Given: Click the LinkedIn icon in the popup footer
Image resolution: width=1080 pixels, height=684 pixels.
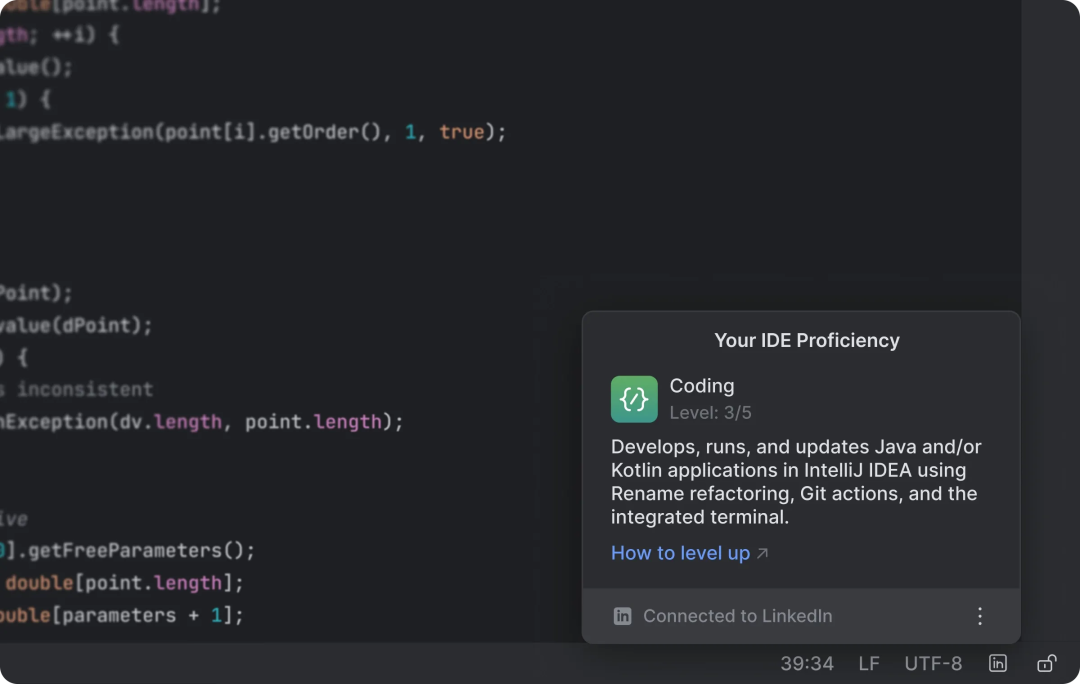Looking at the screenshot, I should tap(622, 616).
